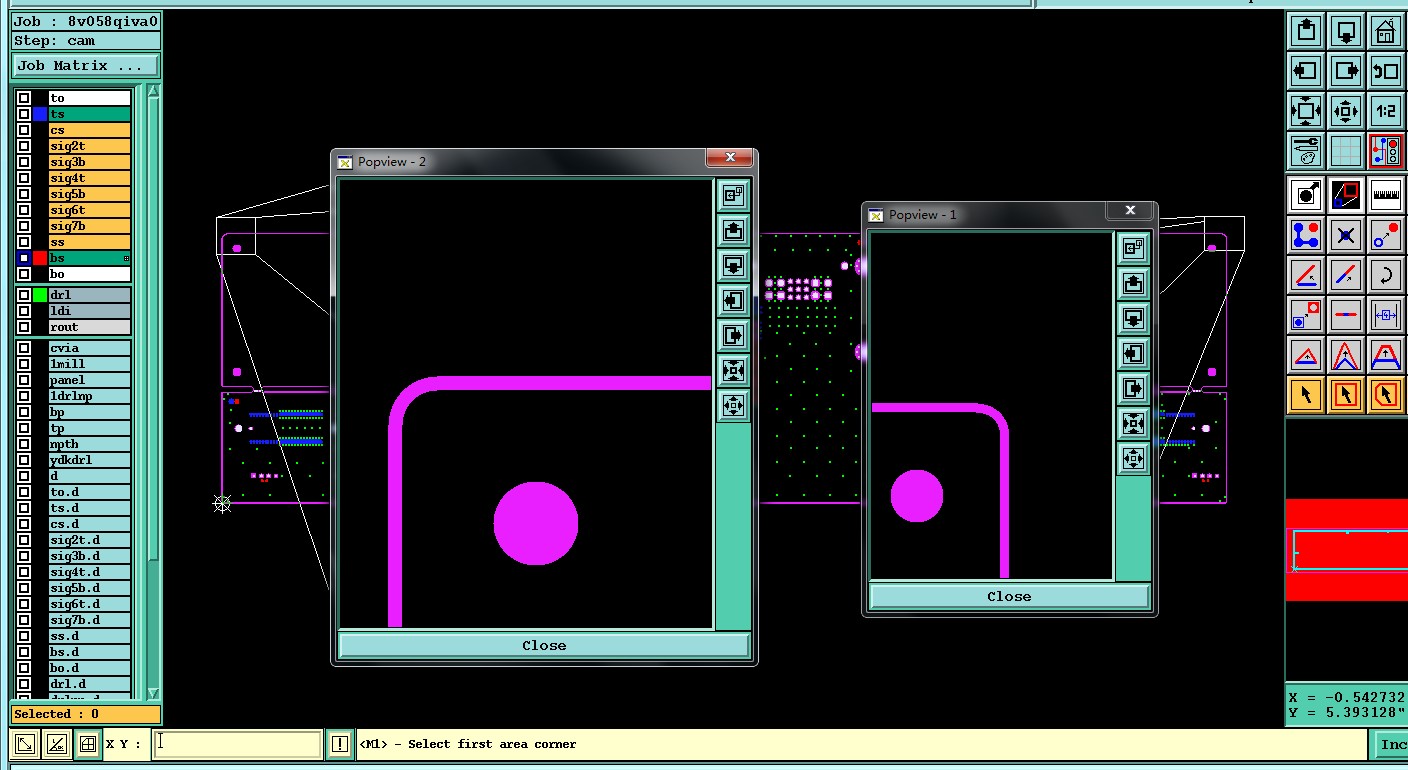Click the grid-square icon beside X Y label
The width and height of the screenshot is (1408, 770).
tap(88, 744)
